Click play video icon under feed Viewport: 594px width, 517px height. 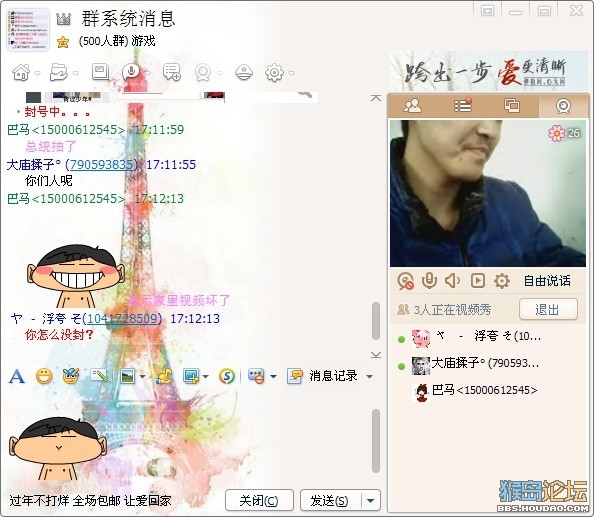coord(478,281)
